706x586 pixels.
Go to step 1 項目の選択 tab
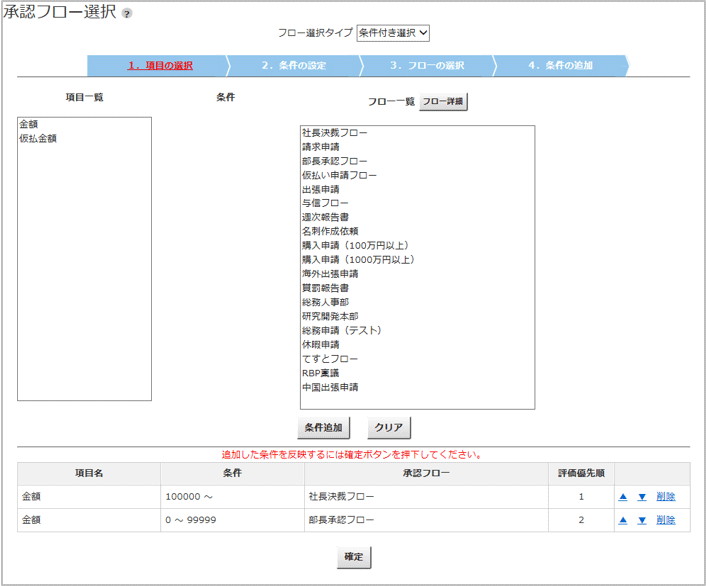(x=160, y=66)
